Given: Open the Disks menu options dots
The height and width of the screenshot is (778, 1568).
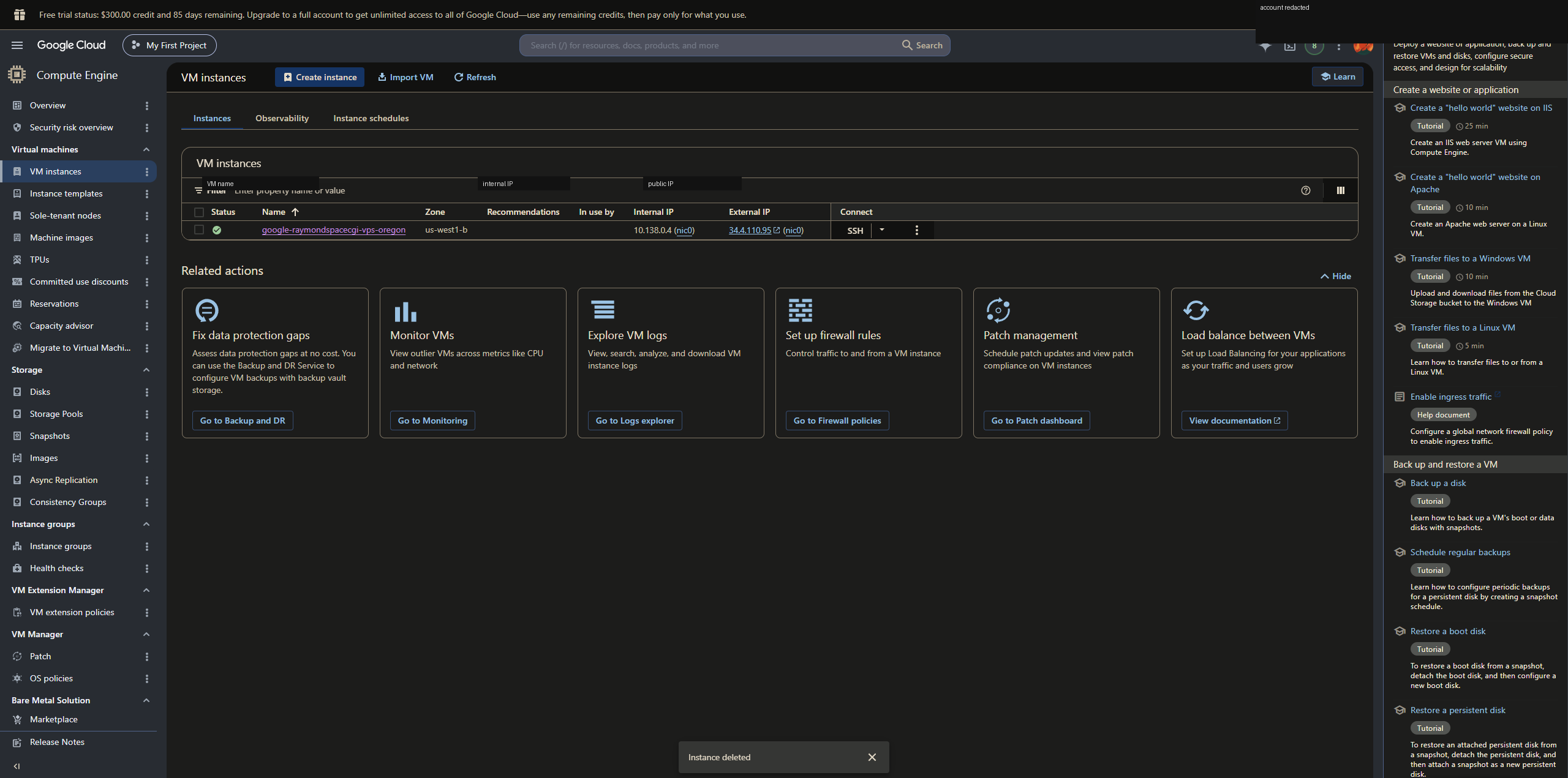Looking at the screenshot, I should point(146,392).
